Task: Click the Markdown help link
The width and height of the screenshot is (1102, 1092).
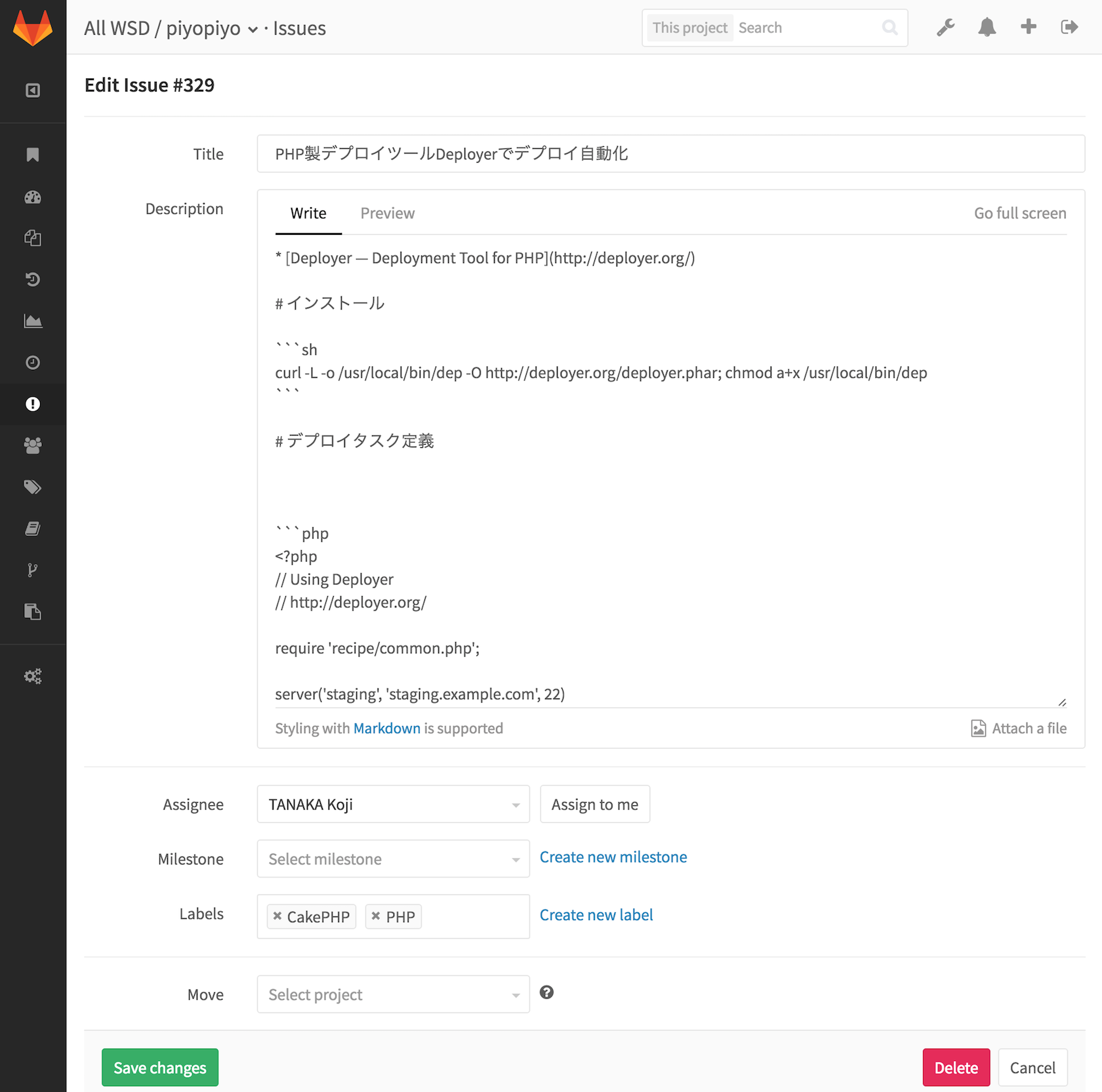Action: click(387, 728)
